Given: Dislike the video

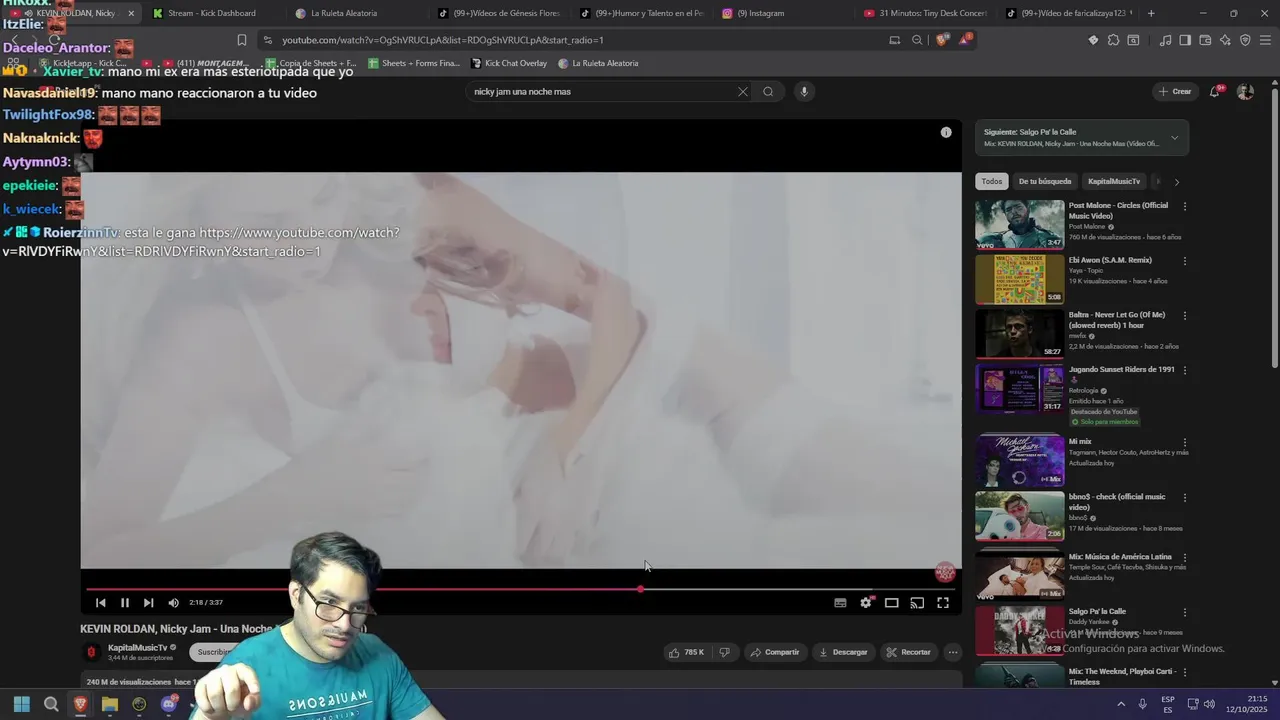Looking at the screenshot, I should (x=725, y=652).
